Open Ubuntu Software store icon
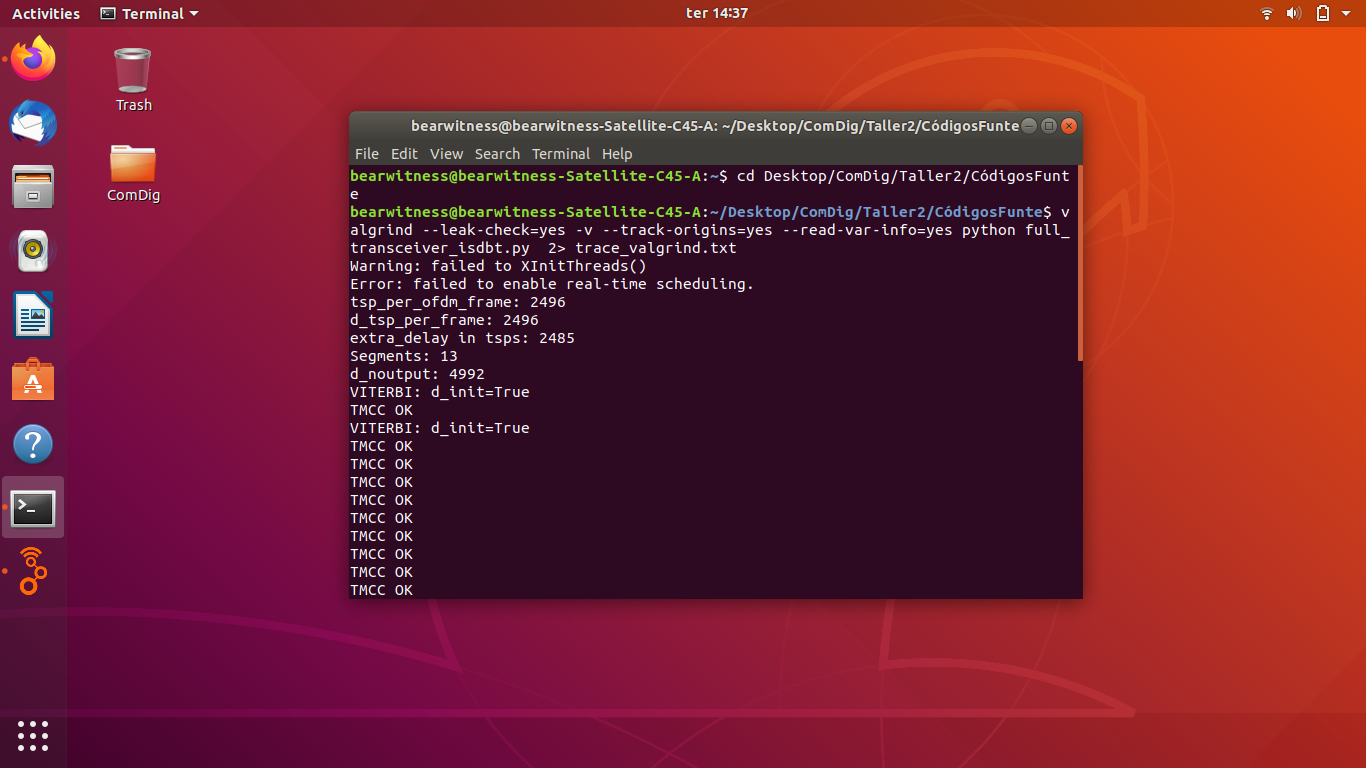The width and height of the screenshot is (1366, 768). [x=33, y=380]
